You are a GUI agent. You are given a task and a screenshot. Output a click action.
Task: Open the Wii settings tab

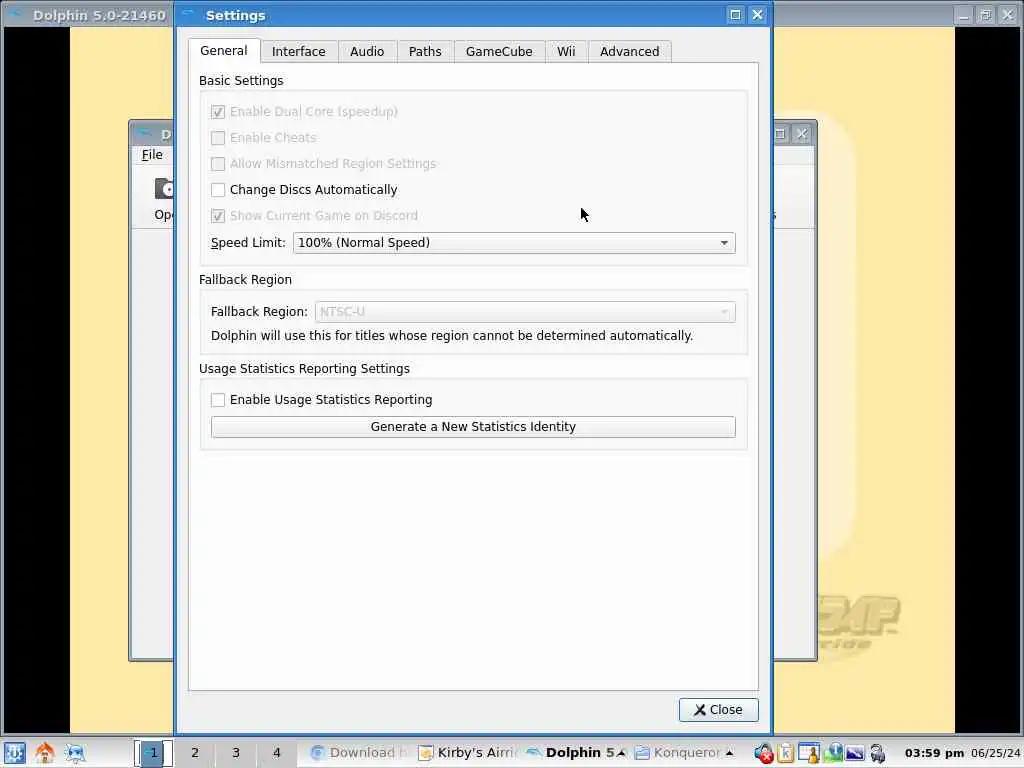tap(566, 52)
